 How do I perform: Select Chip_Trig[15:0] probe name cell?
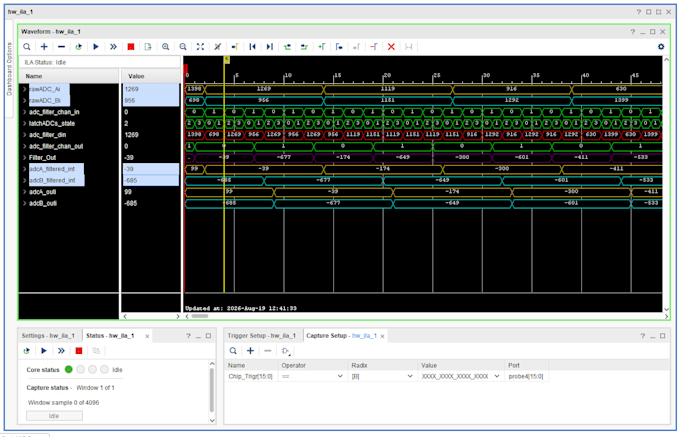coord(251,376)
